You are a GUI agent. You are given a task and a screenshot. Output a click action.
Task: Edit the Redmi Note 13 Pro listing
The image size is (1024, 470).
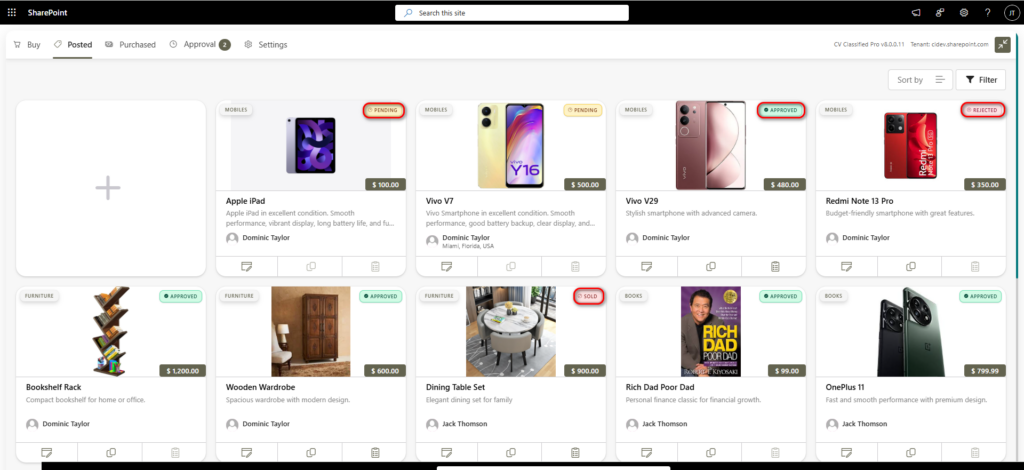click(846, 266)
